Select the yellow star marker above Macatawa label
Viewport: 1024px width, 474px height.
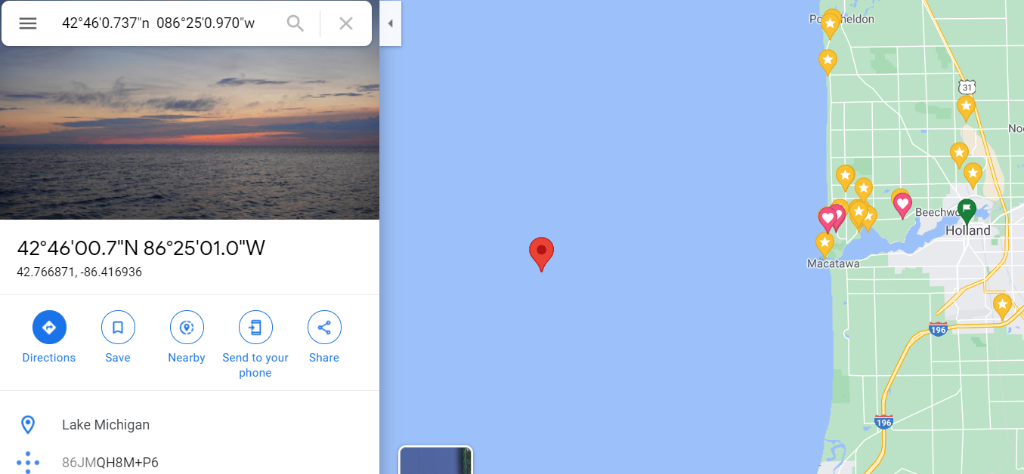[825, 244]
